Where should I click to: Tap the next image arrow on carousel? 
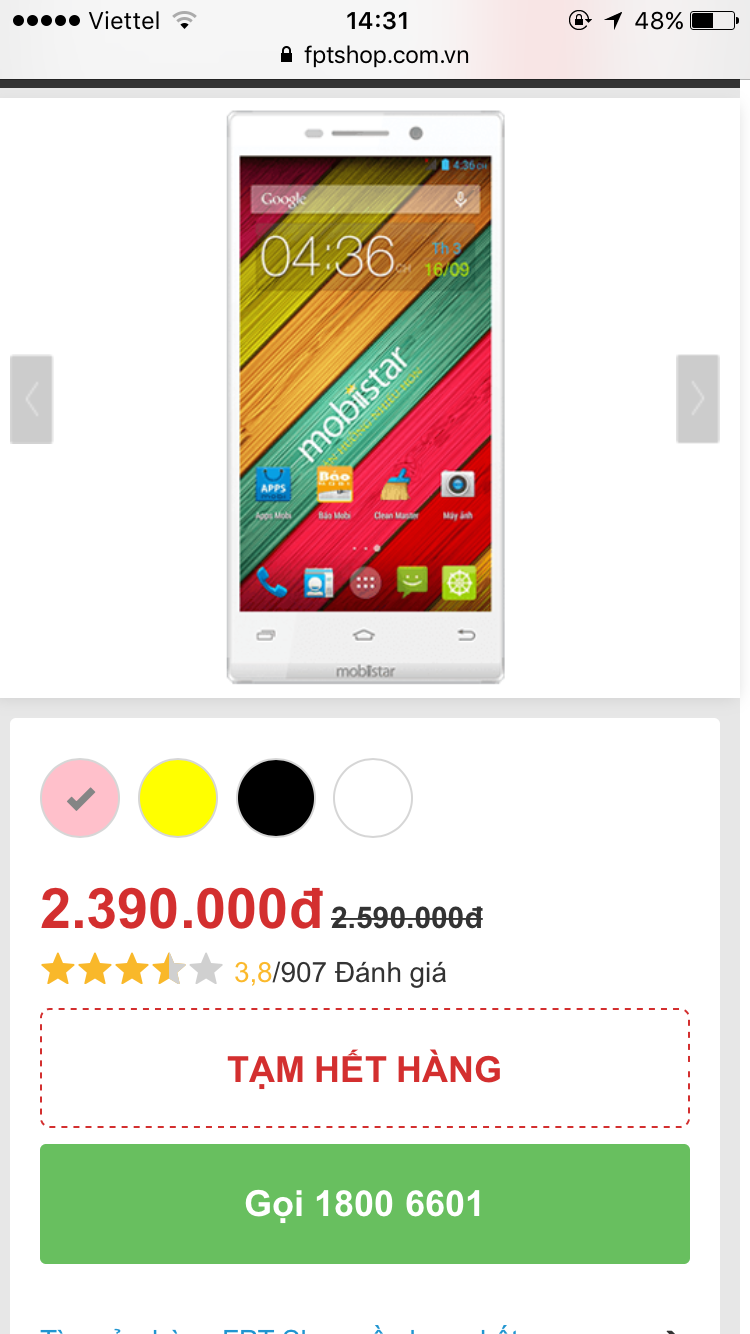(697, 399)
